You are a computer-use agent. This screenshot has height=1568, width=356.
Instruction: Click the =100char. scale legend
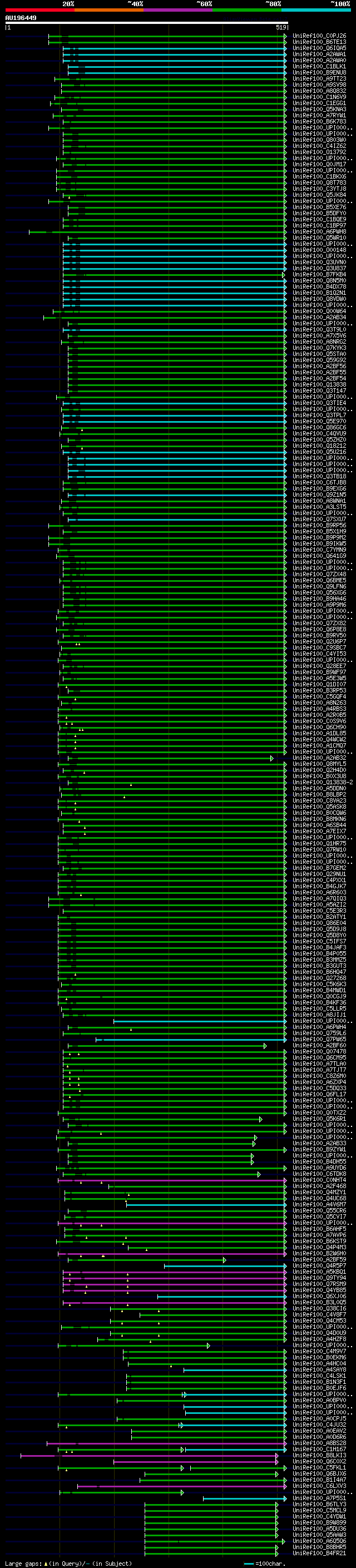coord(264,1564)
